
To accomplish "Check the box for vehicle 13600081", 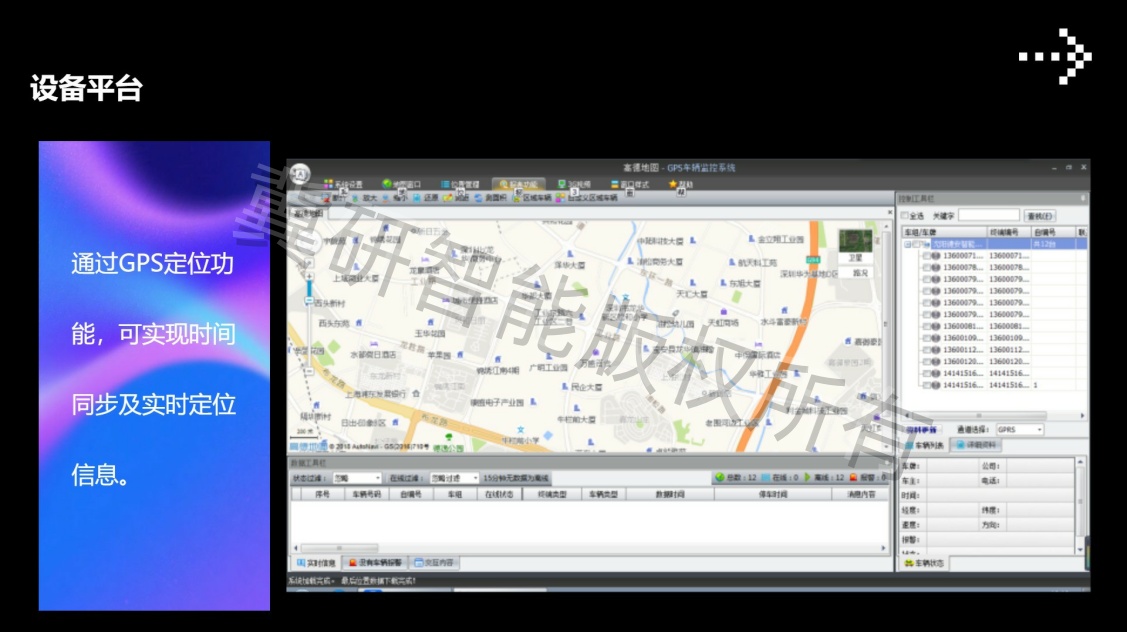I will coord(926,326).
